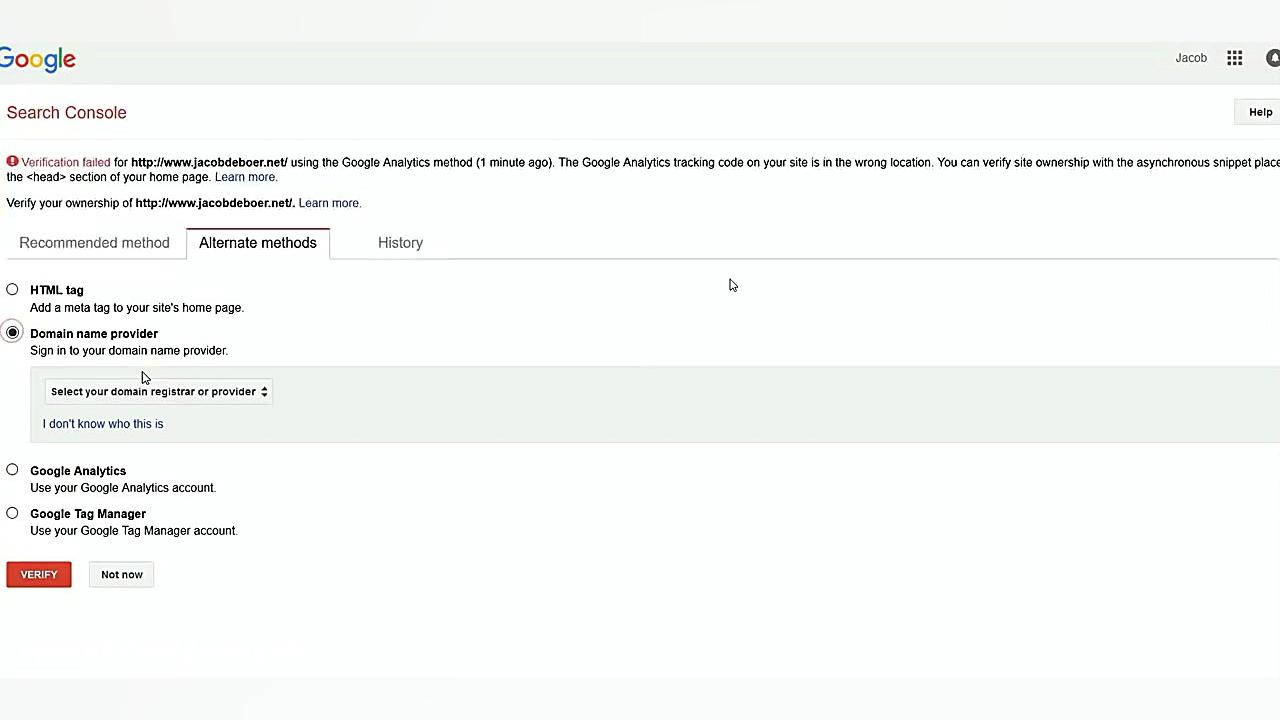Click the jacobdeboer.net URL in the Verify your ownership line
The height and width of the screenshot is (720, 1280).
[x=215, y=203]
